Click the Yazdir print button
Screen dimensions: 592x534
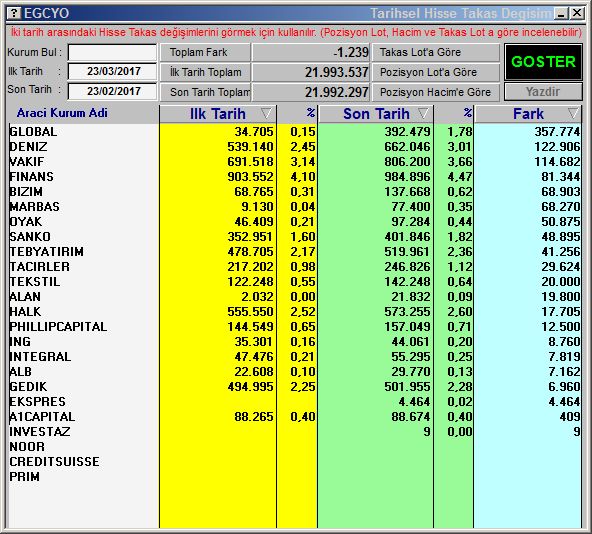[x=543, y=91]
